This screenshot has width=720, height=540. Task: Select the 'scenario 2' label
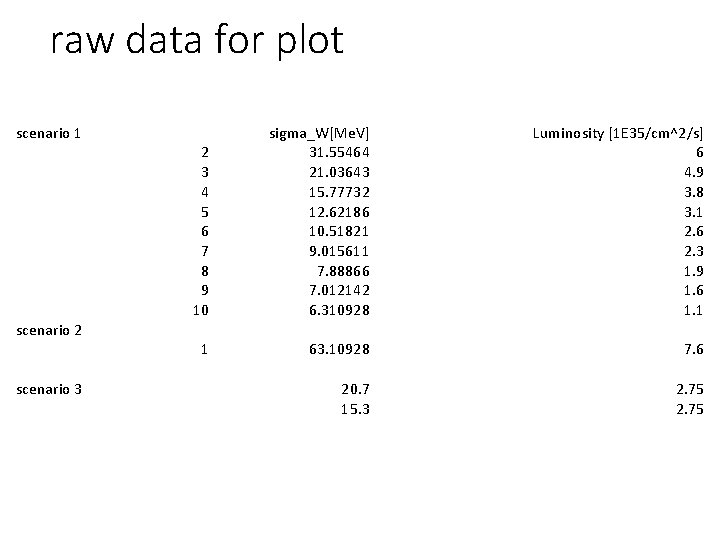point(49,331)
